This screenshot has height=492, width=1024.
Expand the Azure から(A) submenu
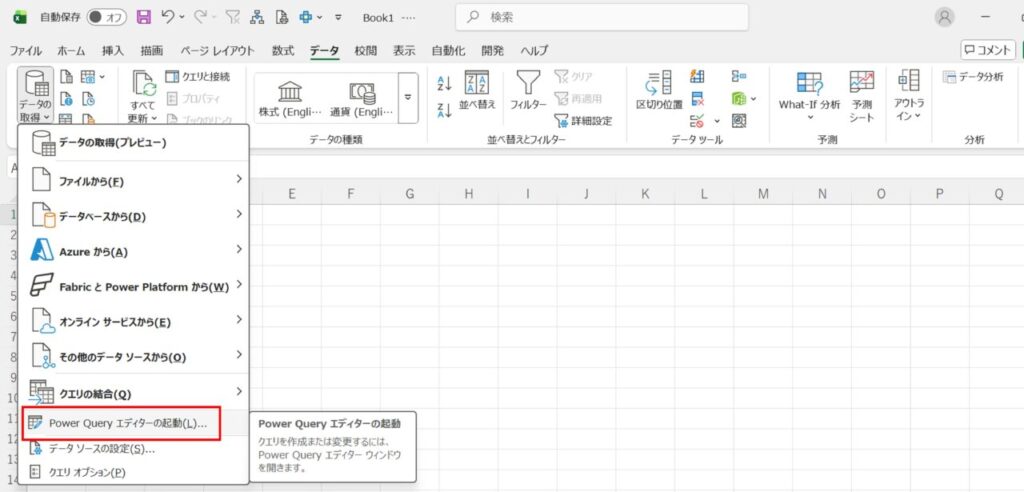133,250
